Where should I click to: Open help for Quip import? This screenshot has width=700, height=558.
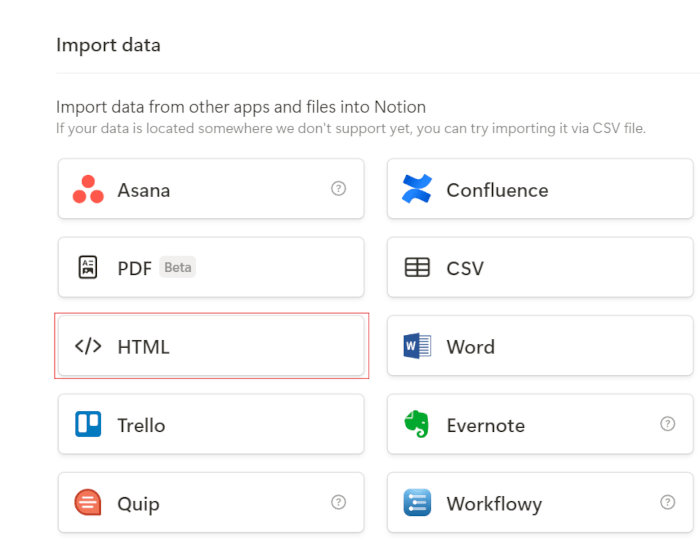338,502
